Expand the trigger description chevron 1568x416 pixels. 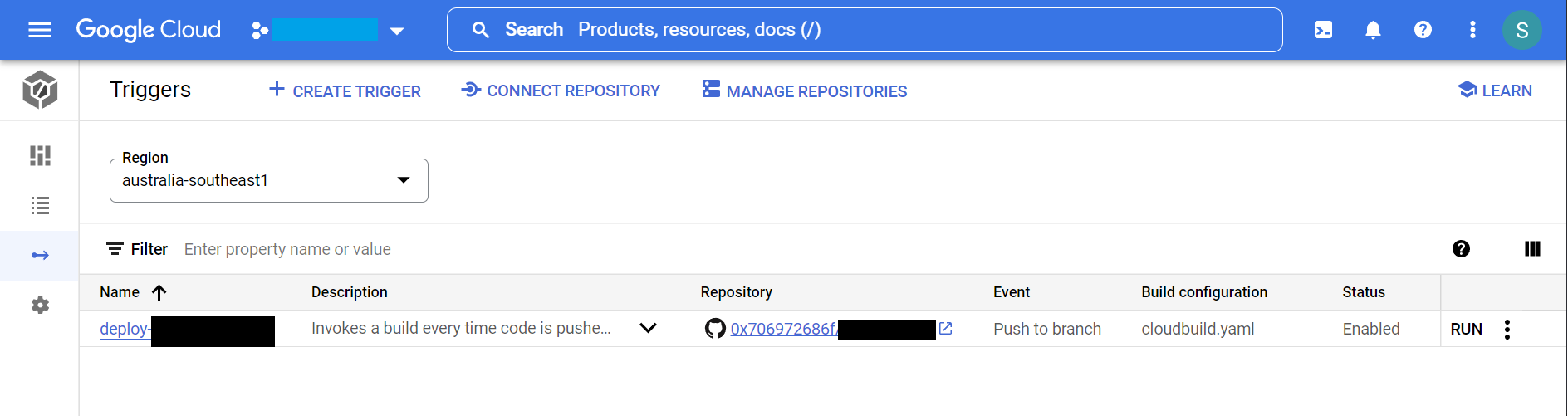click(x=648, y=328)
